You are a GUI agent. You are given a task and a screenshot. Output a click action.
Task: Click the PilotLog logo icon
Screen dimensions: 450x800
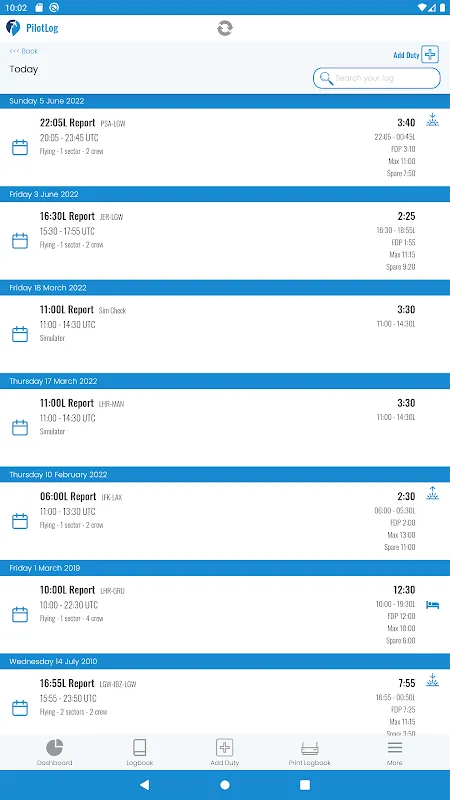point(13,28)
